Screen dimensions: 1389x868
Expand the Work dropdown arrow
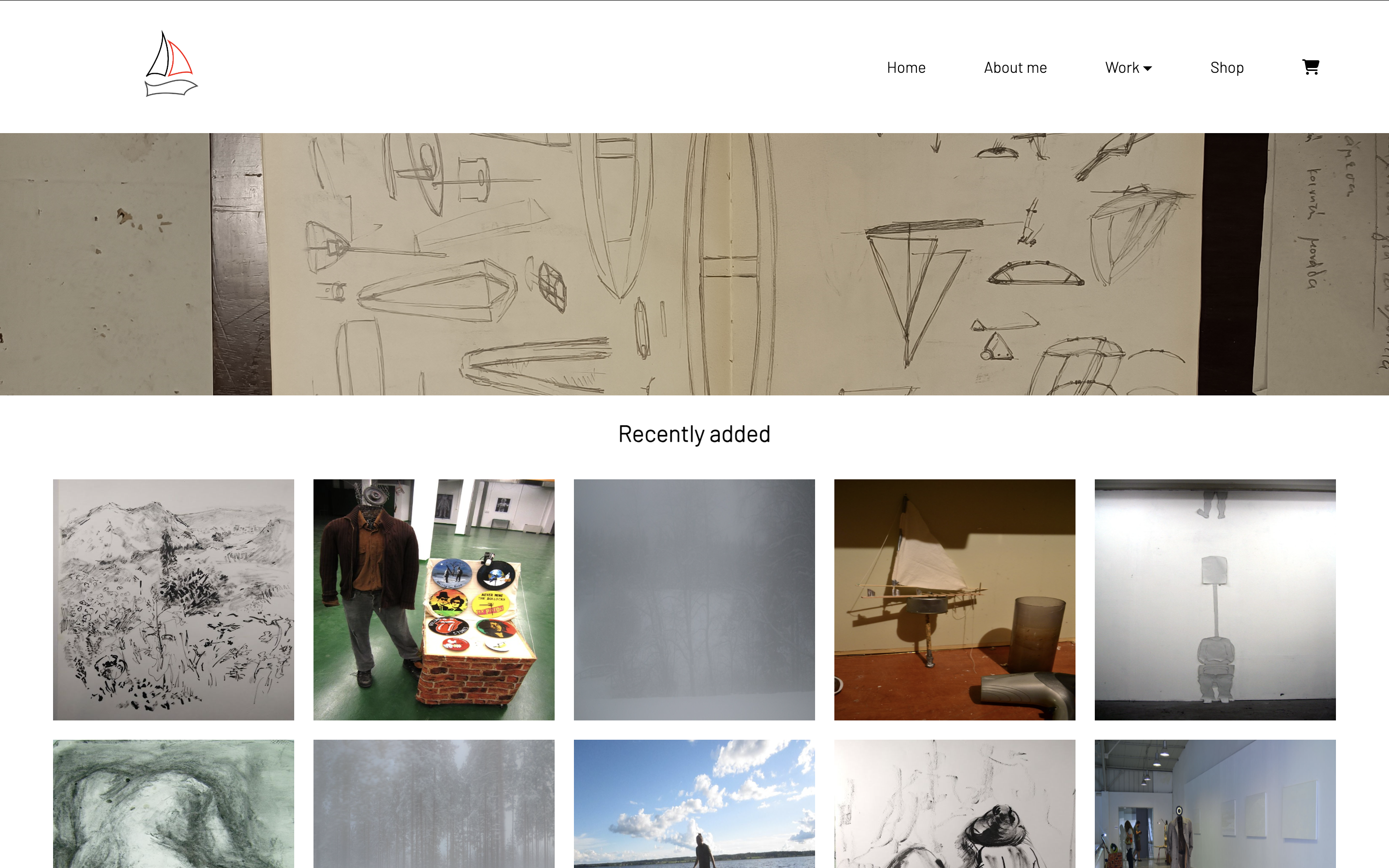click(1147, 68)
